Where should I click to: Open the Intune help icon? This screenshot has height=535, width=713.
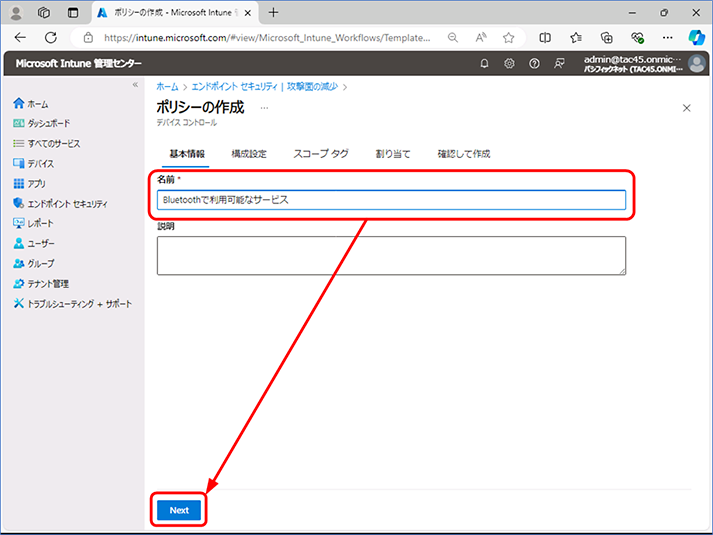click(534, 64)
